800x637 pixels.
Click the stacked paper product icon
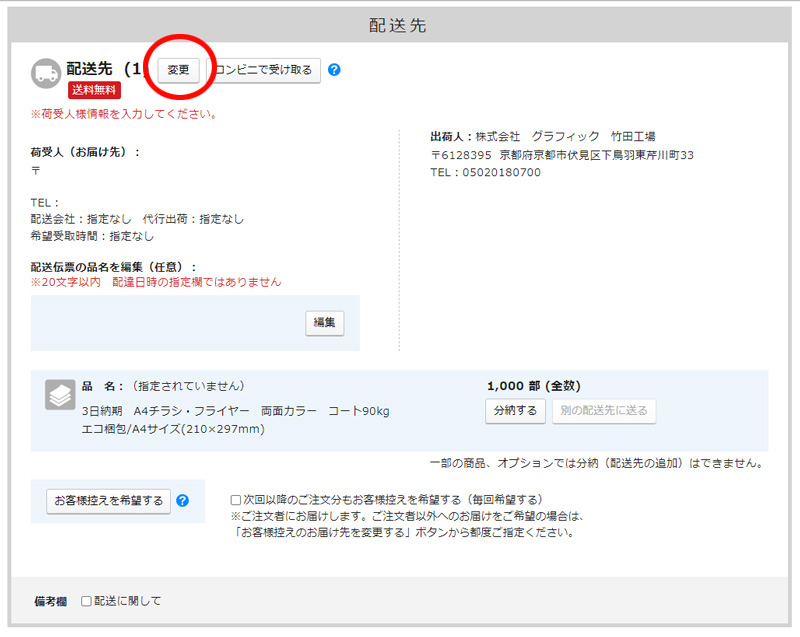(60, 395)
